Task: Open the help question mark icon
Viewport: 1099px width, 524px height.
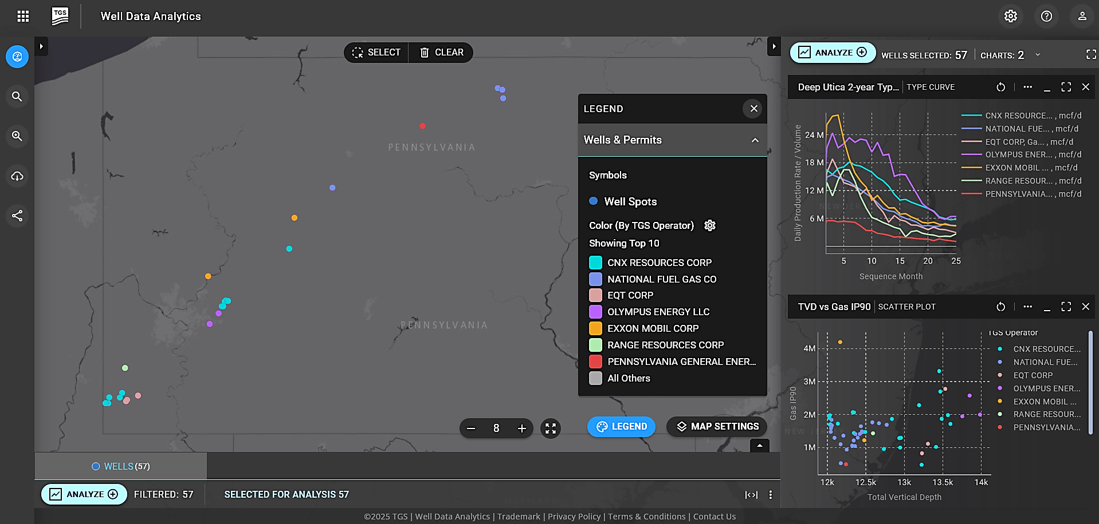Action: (1046, 16)
